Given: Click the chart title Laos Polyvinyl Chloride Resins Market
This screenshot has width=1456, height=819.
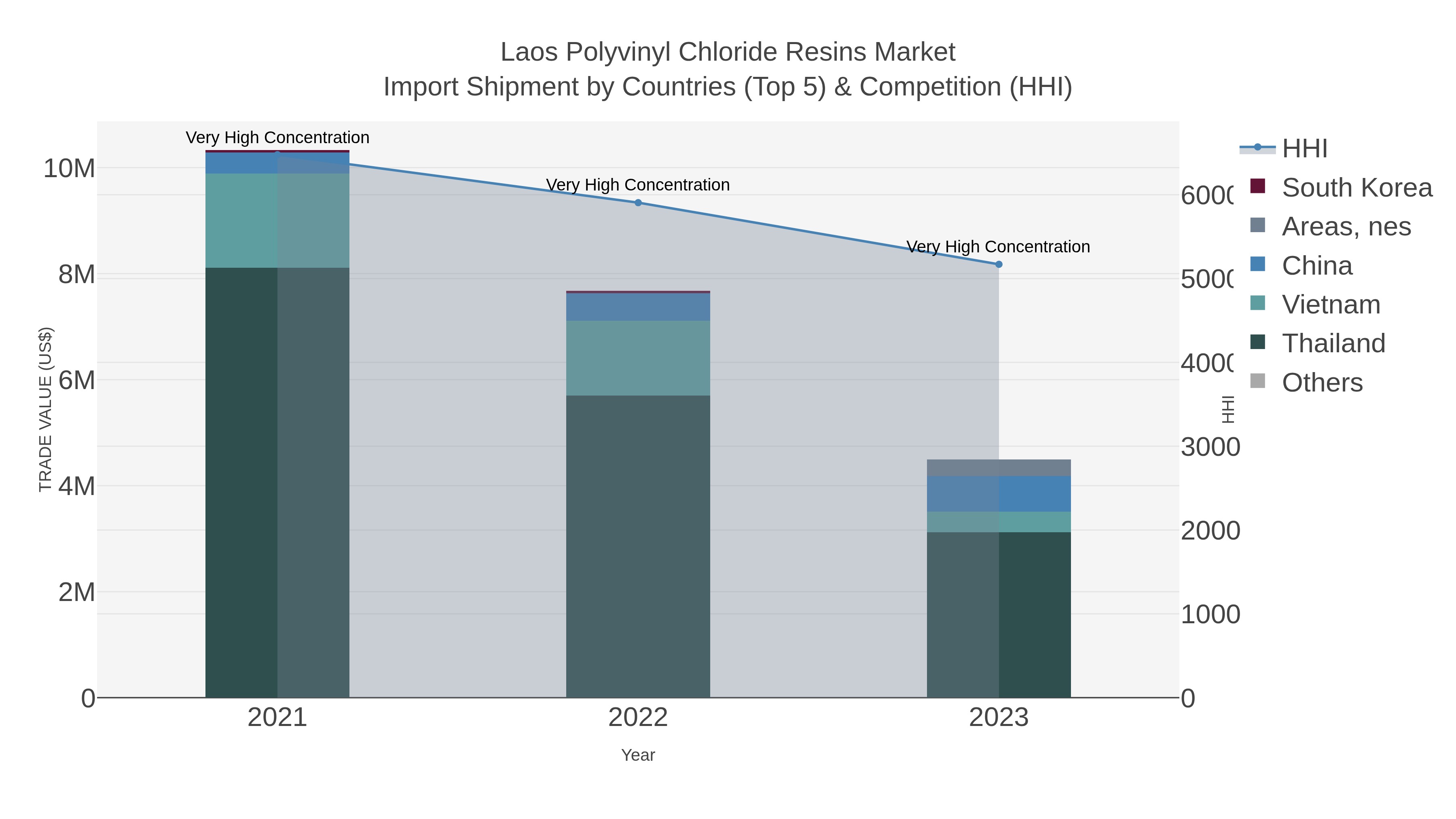Looking at the screenshot, I should pyautogui.click(x=728, y=52).
